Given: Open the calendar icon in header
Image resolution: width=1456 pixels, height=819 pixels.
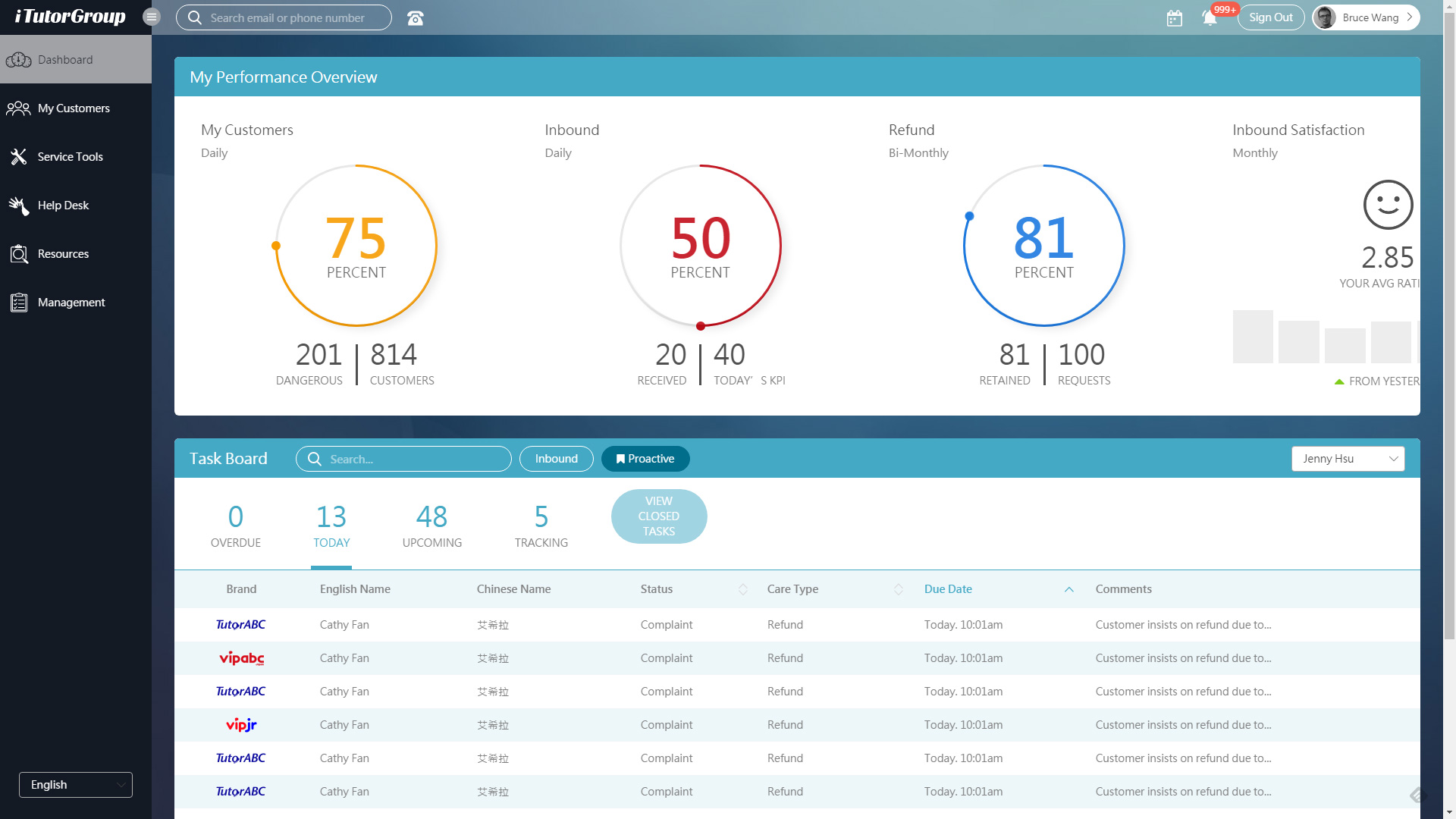Looking at the screenshot, I should point(1174,18).
